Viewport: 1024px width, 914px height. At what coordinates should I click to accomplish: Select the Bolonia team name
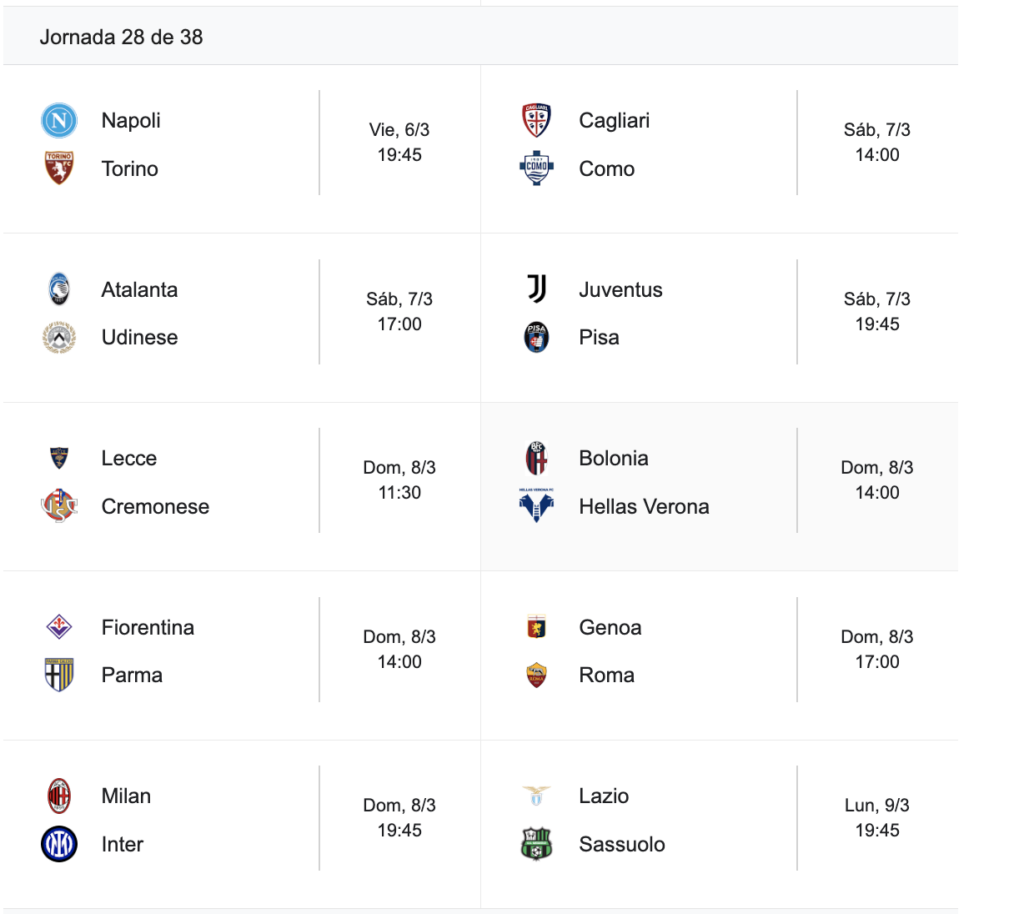coord(613,459)
